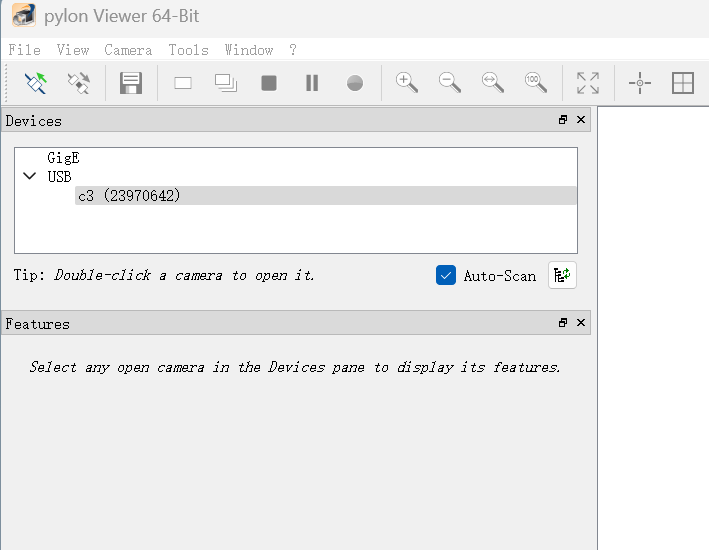Image resolution: width=709 pixels, height=550 pixels.
Task: Click the Save floppy disk icon
Action: (131, 83)
